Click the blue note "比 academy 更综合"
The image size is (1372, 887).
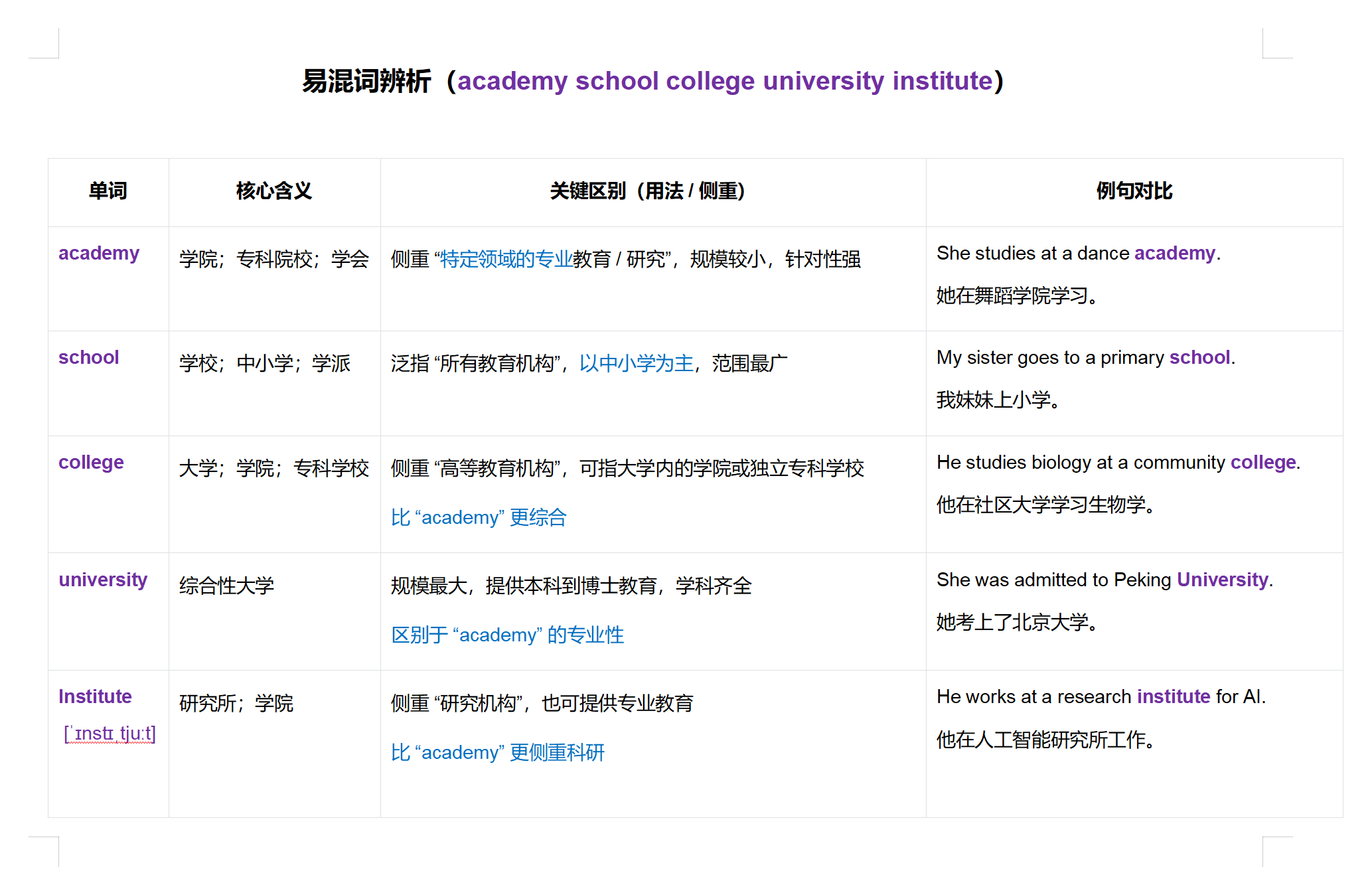point(479,517)
